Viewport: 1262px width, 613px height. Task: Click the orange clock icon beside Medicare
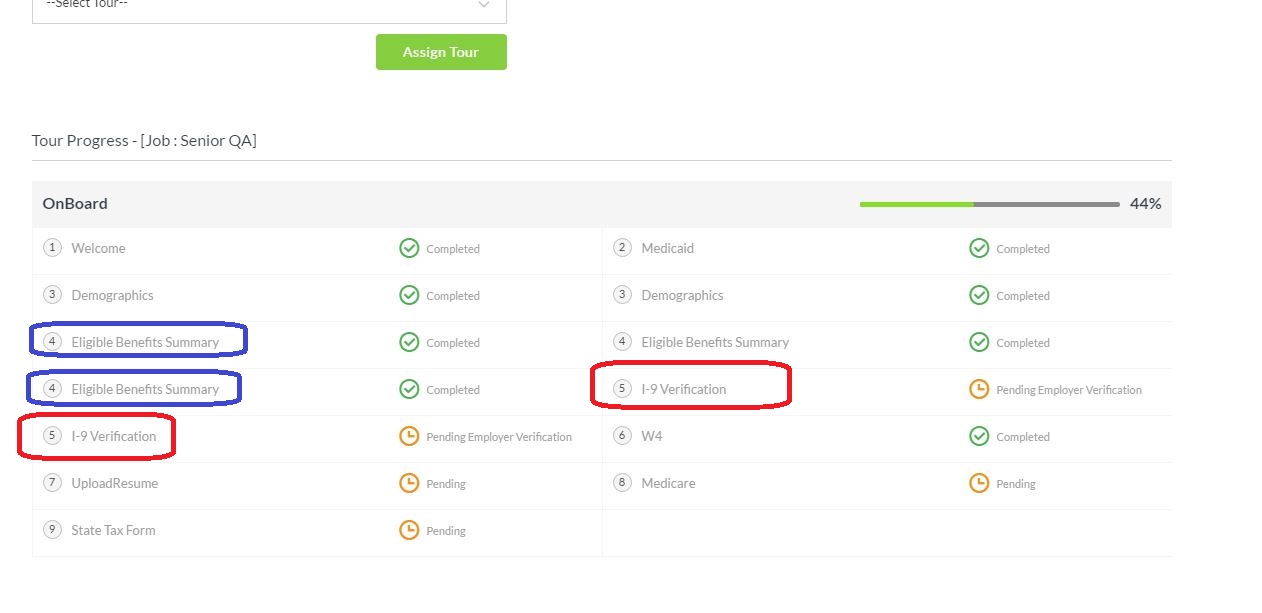[x=979, y=483]
